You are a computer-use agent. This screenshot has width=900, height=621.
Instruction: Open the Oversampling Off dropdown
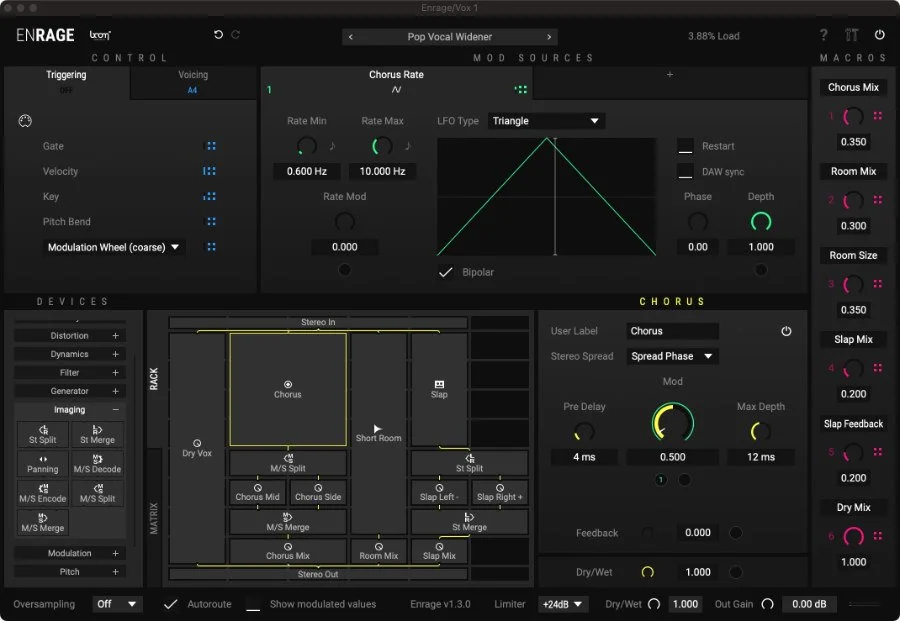coord(117,604)
